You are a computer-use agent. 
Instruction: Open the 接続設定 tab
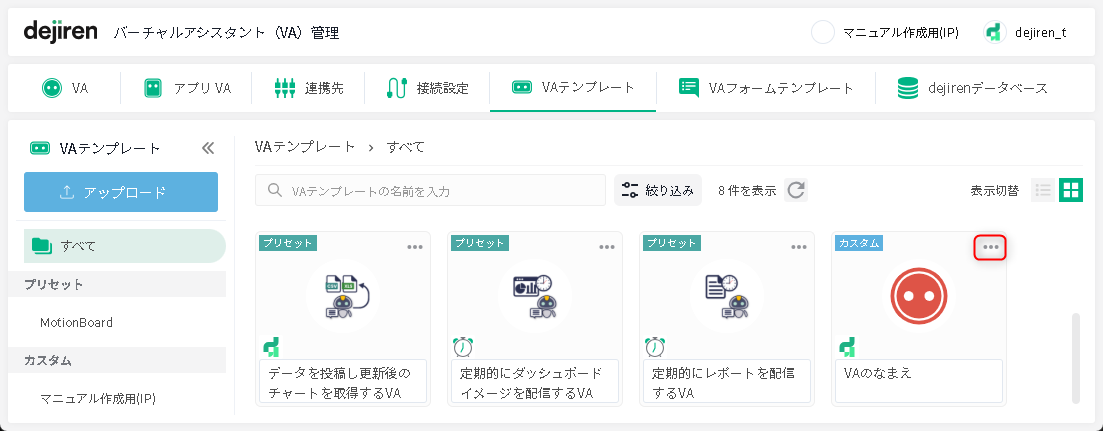[x=428, y=88]
